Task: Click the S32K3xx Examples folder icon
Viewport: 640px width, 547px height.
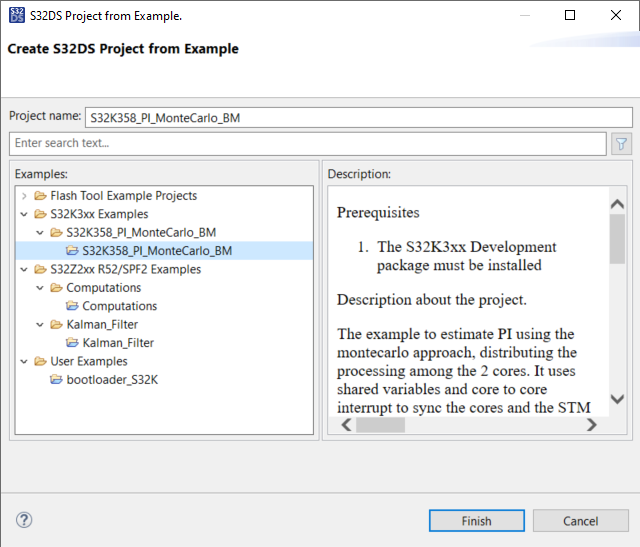Action: point(40,214)
